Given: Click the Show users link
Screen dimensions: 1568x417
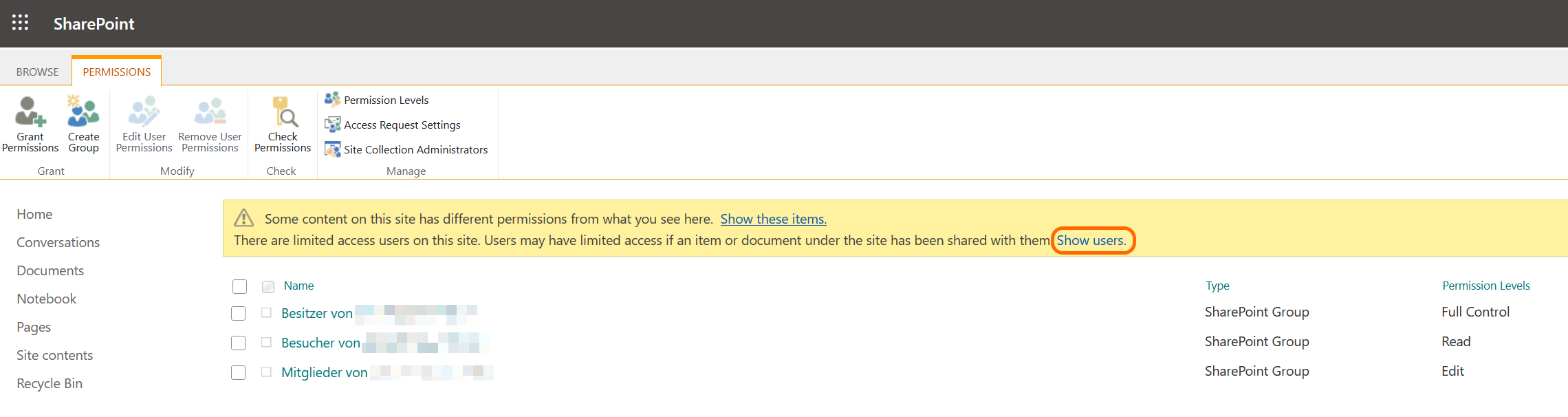Looking at the screenshot, I should pos(1091,241).
